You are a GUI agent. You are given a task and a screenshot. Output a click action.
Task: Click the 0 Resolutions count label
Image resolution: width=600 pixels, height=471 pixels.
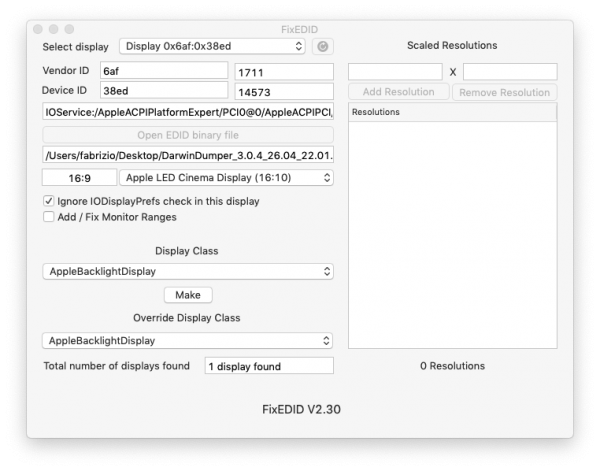(x=452, y=366)
